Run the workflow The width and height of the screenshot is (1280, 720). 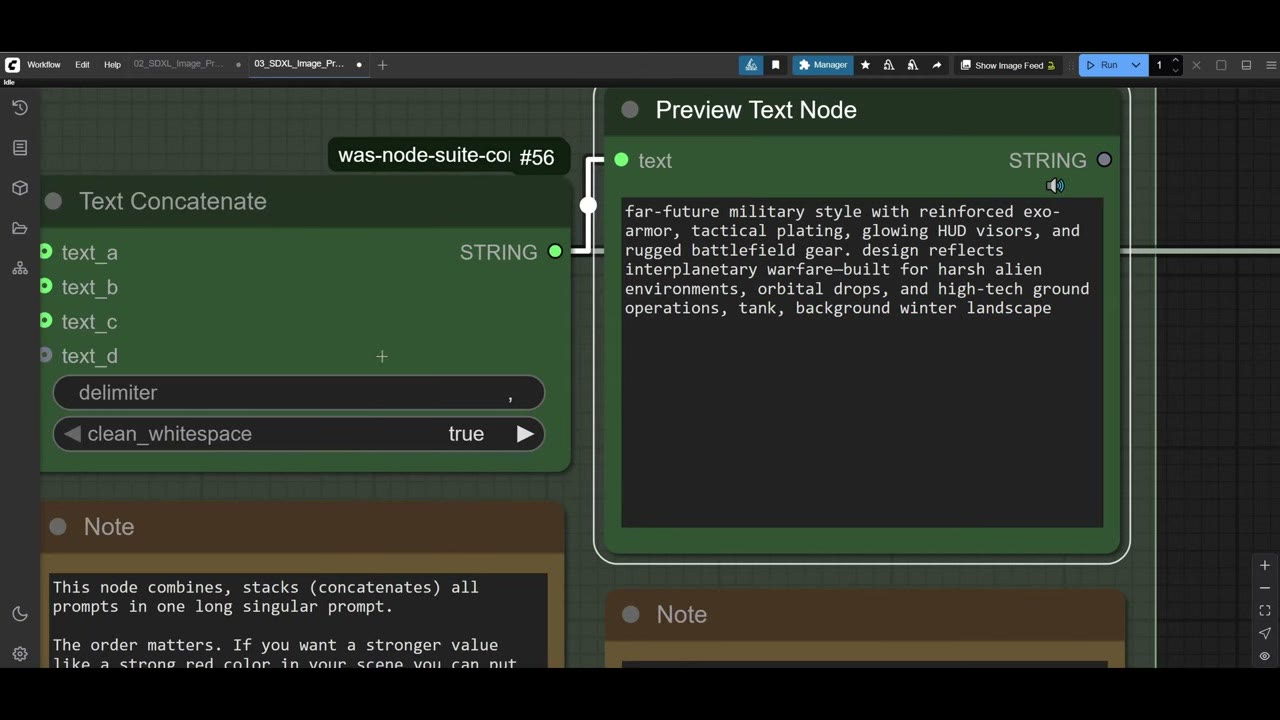1102,65
